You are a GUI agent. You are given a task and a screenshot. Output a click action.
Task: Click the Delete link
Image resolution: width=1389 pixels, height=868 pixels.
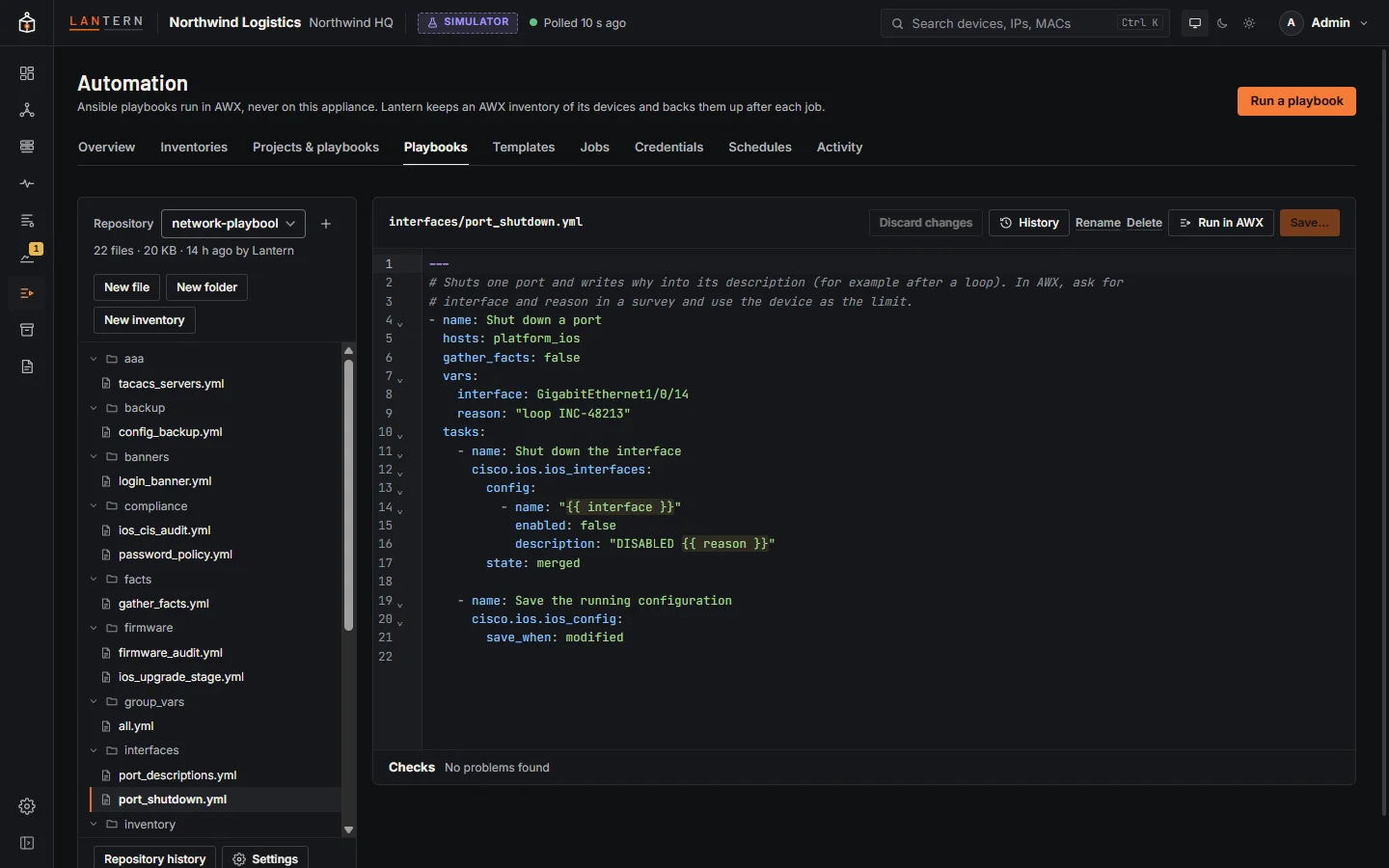point(1144,223)
